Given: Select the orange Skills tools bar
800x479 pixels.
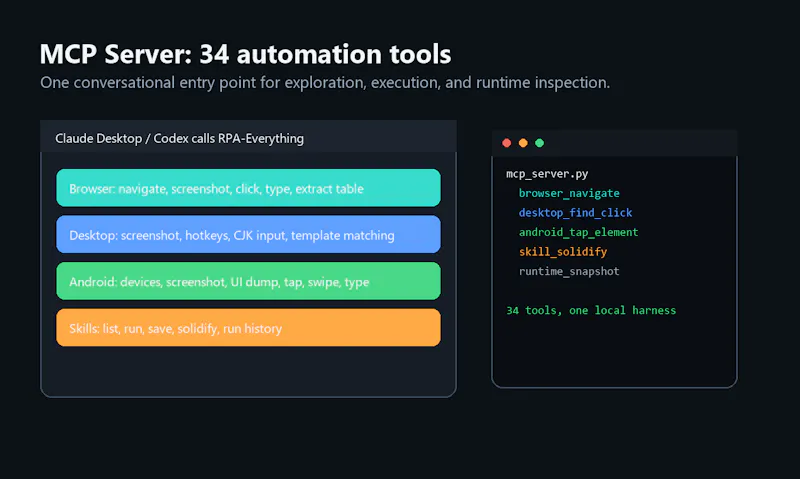Looking at the screenshot, I should coord(248,327).
